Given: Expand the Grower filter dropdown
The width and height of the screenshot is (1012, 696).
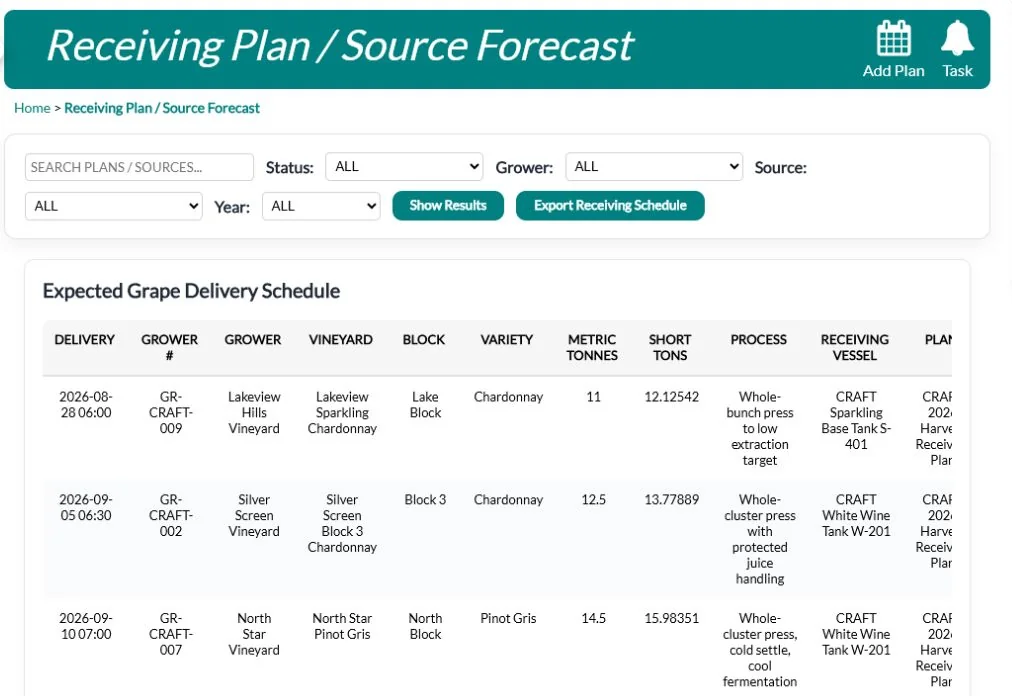Looking at the screenshot, I should [654, 167].
